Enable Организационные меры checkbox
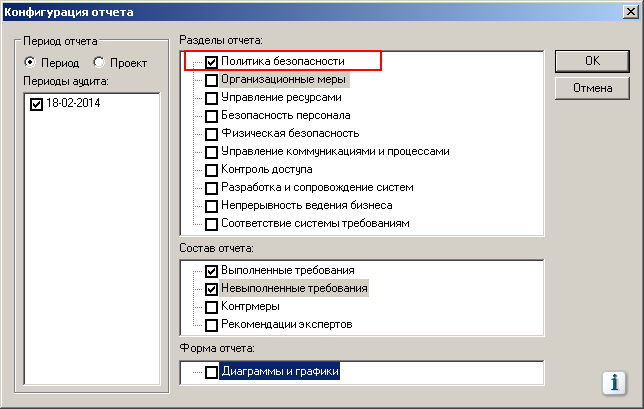 [x=211, y=80]
